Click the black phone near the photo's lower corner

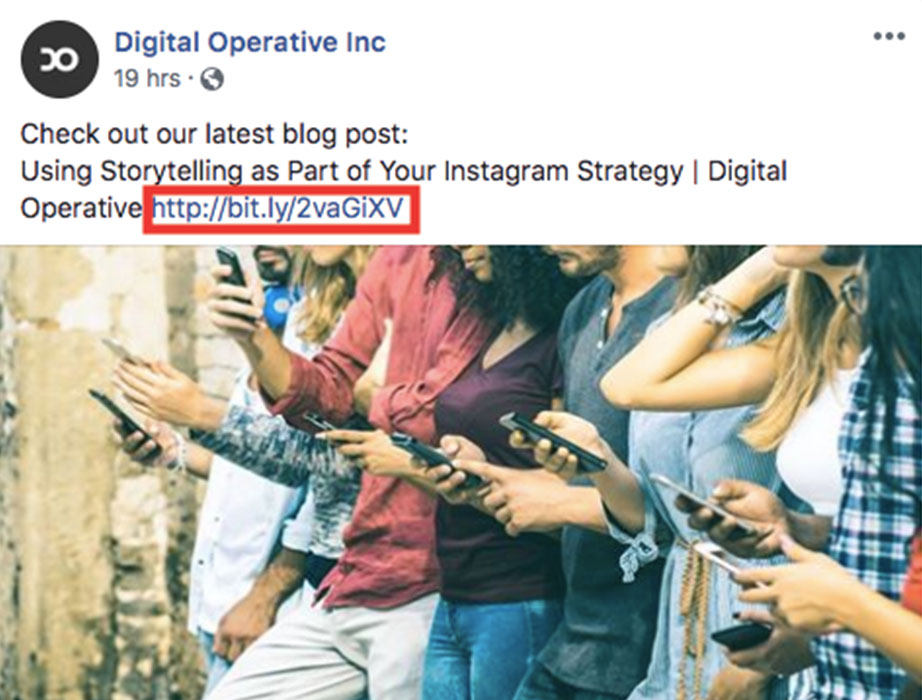pos(741,636)
